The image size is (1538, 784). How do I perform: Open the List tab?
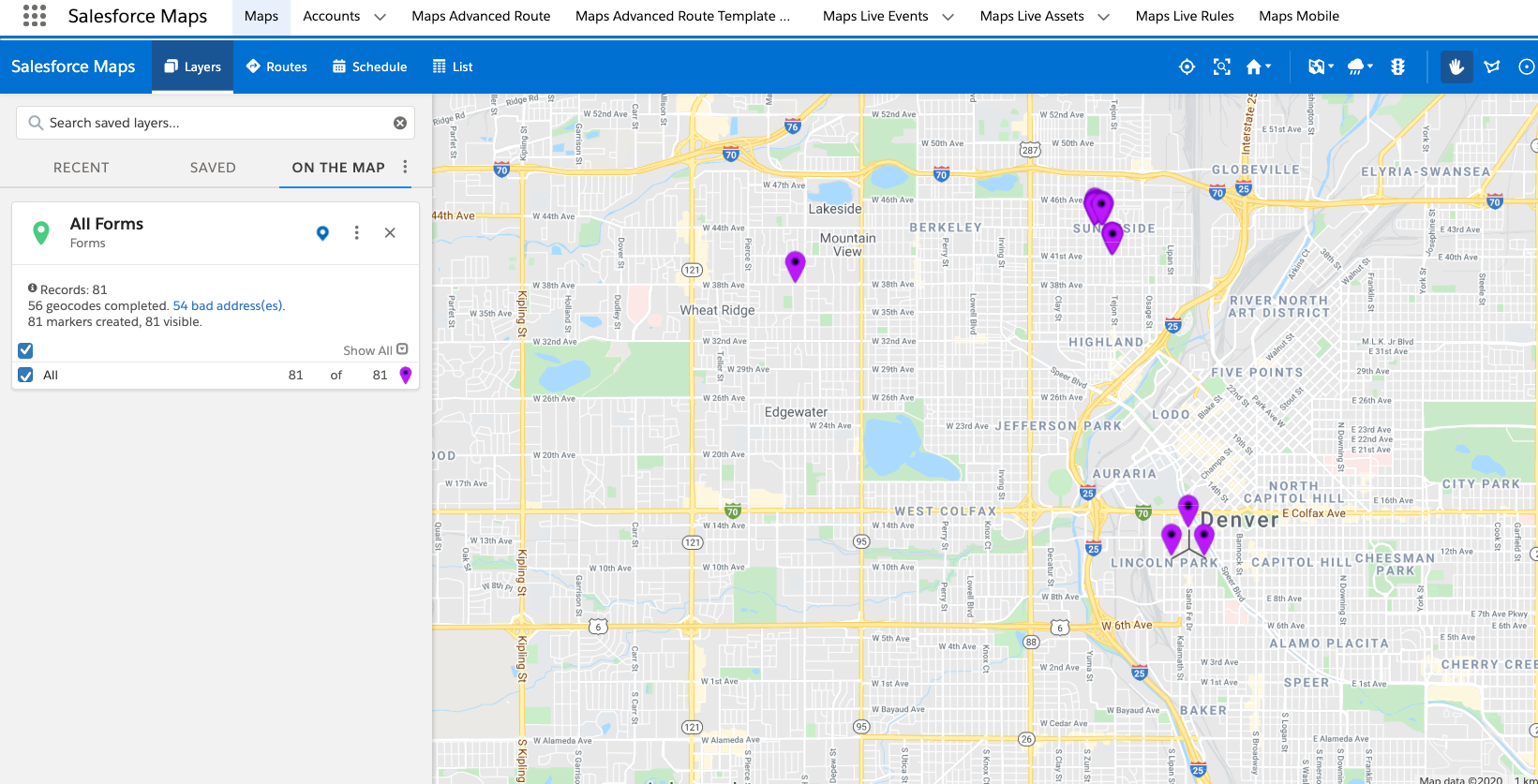click(453, 67)
